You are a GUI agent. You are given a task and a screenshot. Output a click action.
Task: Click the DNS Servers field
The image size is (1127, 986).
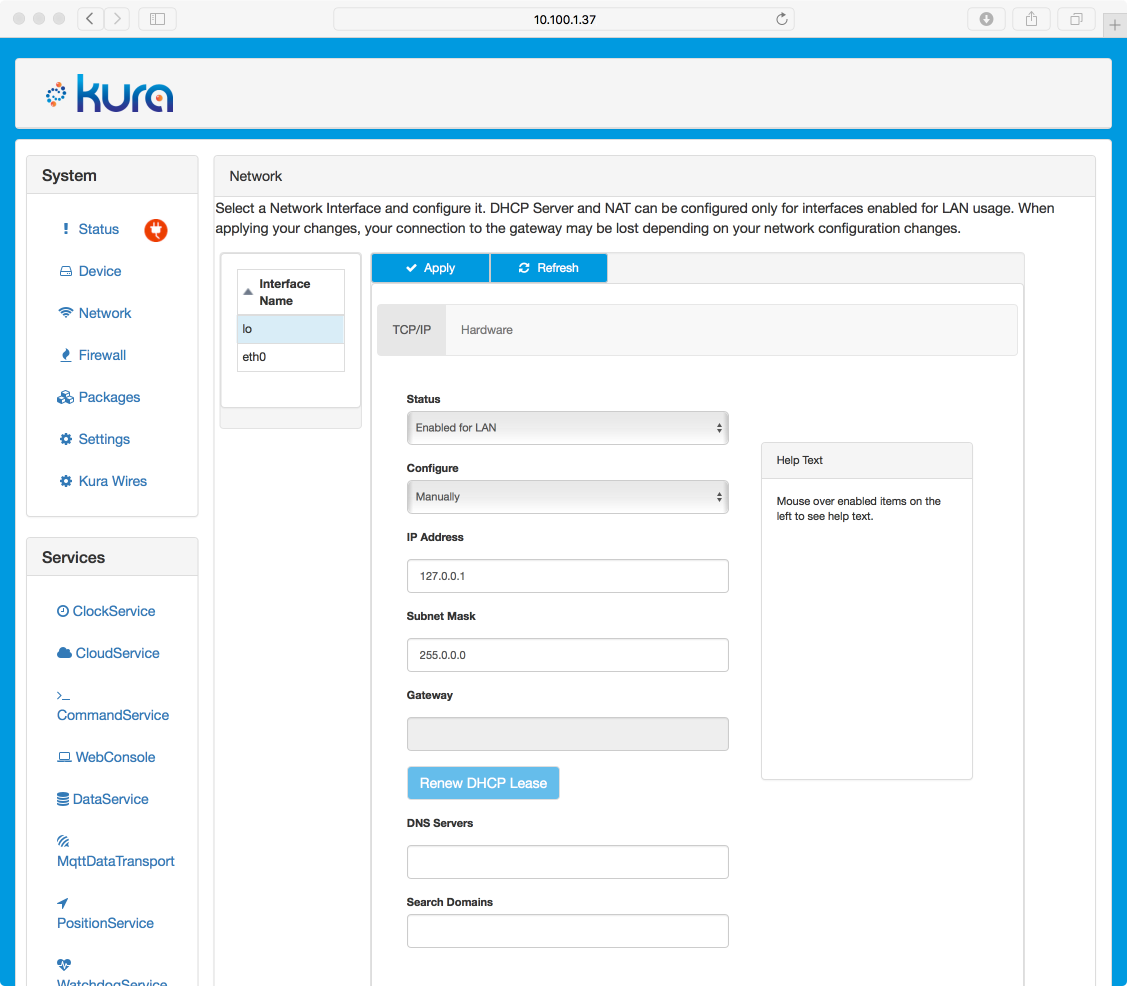point(567,862)
